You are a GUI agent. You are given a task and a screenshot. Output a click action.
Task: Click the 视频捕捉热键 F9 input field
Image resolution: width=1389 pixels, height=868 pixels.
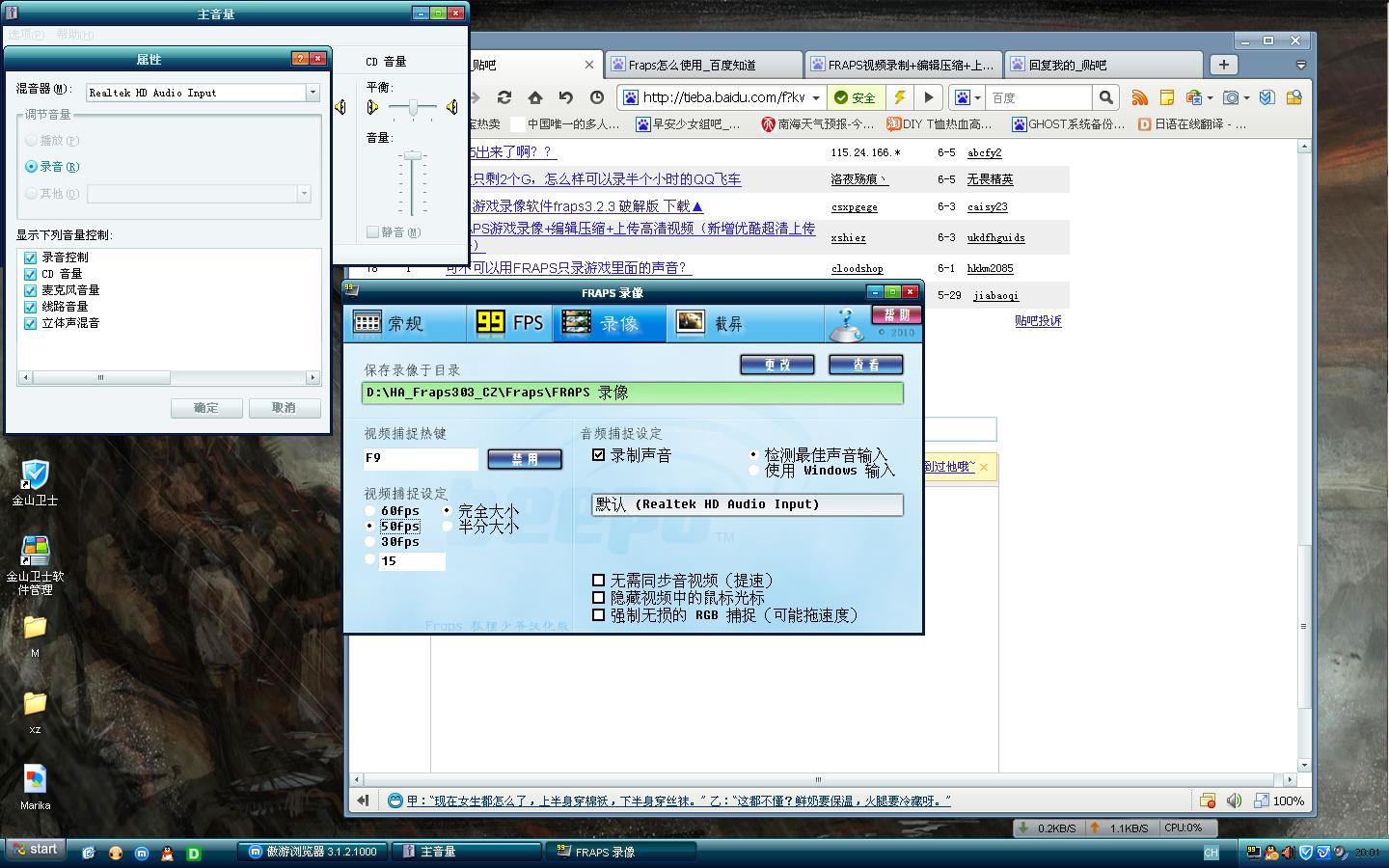[421, 459]
